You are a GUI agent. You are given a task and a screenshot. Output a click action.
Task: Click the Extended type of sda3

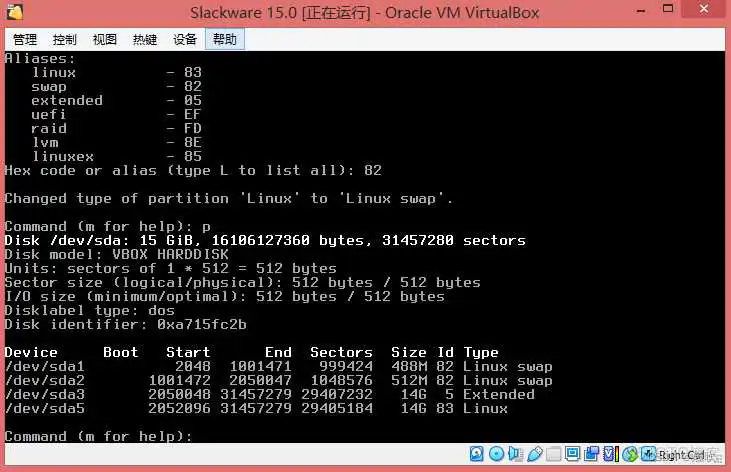(x=499, y=395)
